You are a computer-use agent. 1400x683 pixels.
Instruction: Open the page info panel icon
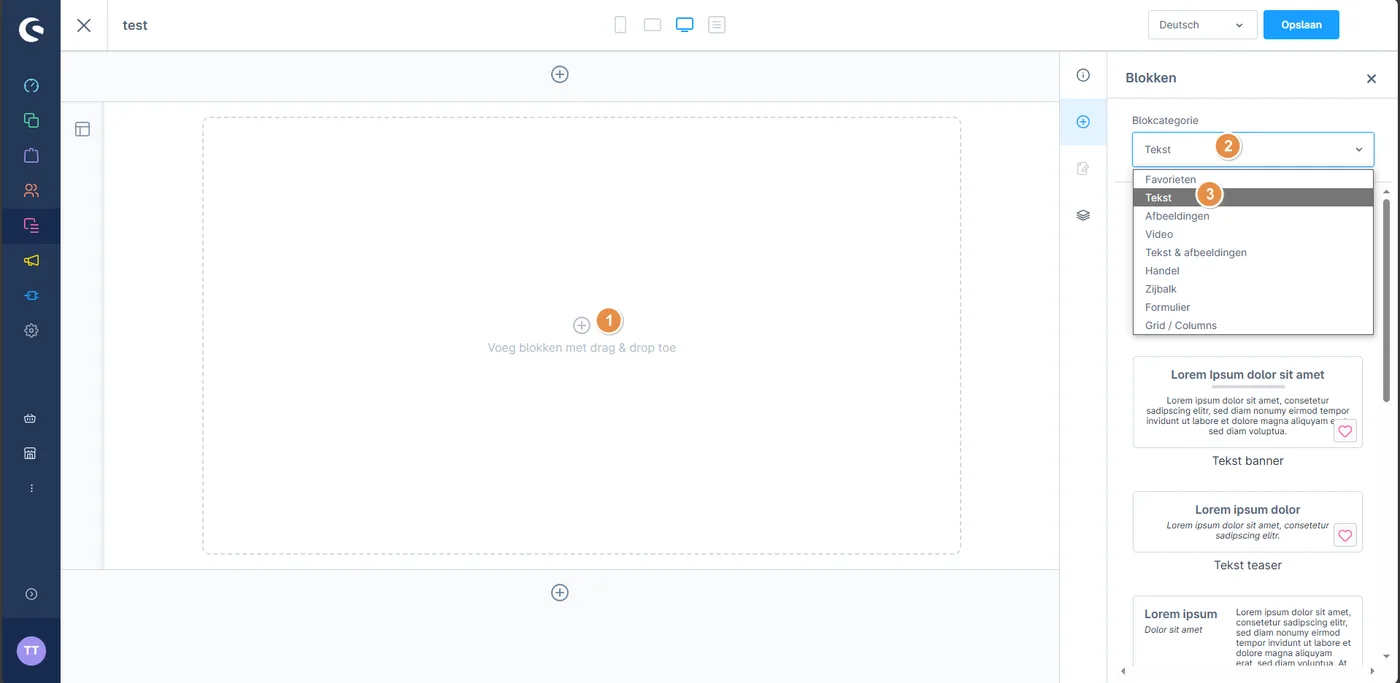coord(1083,75)
